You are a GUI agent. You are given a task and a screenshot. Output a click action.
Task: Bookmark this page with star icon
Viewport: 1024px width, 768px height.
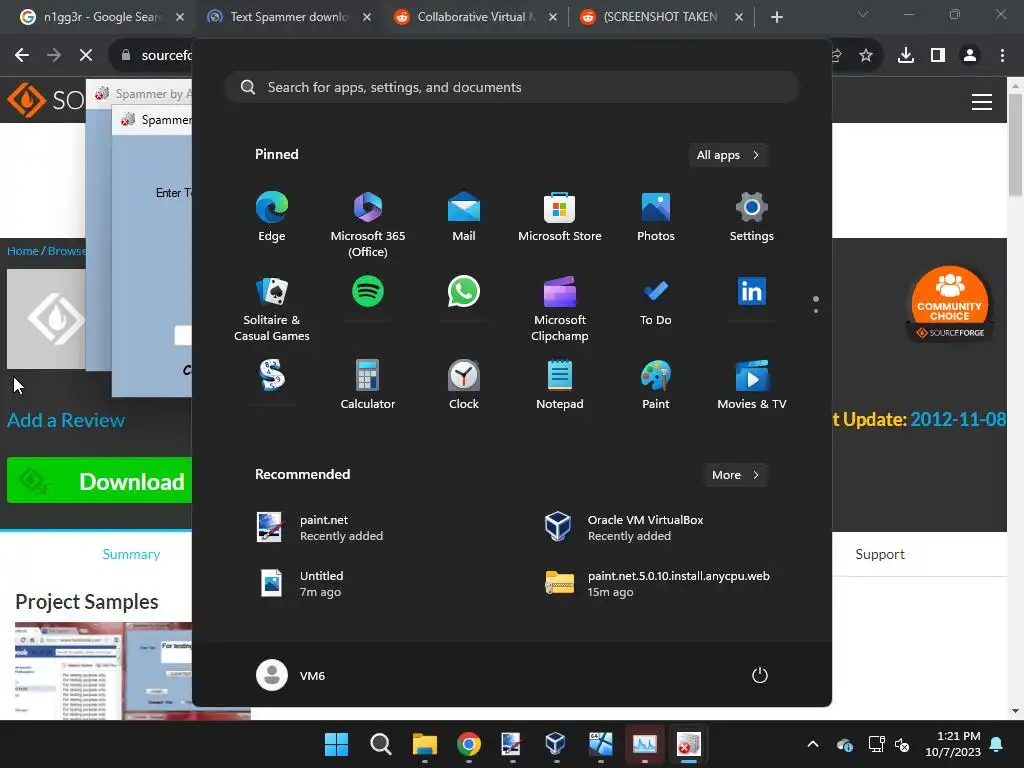[x=866, y=55]
